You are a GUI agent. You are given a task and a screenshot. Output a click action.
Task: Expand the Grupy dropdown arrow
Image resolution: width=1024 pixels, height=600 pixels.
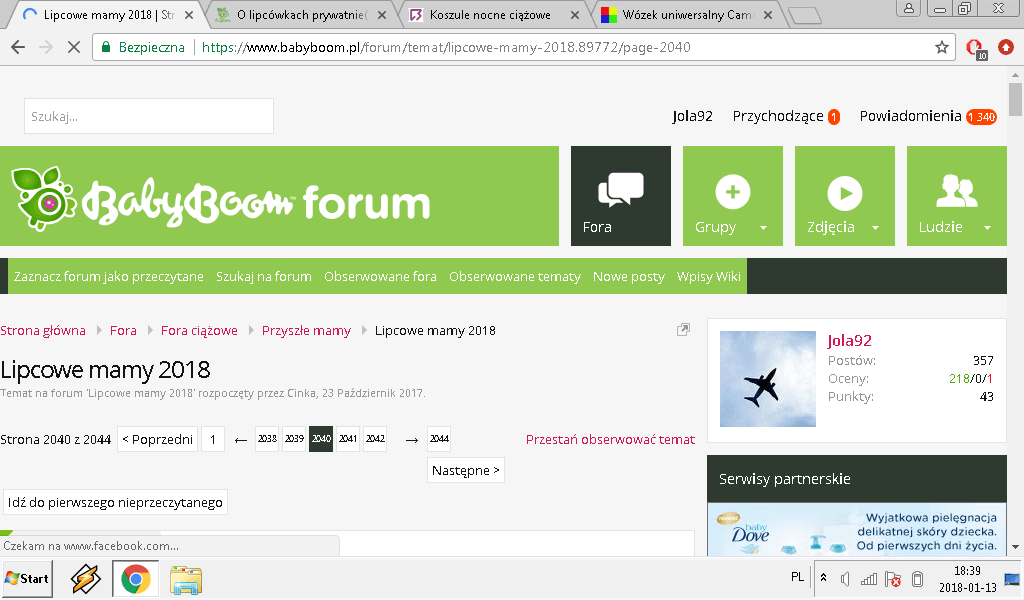click(764, 228)
